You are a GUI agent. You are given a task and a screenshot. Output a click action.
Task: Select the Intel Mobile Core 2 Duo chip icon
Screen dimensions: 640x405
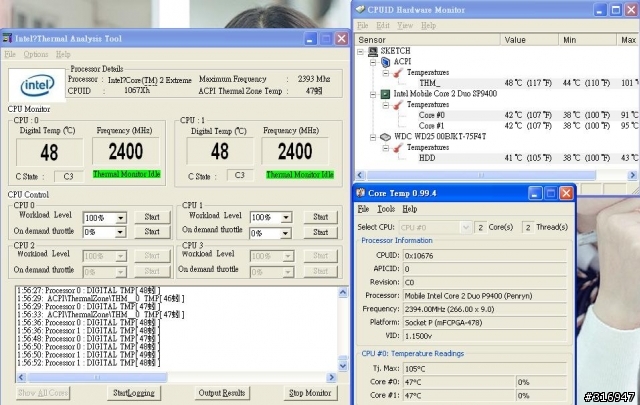click(385, 94)
